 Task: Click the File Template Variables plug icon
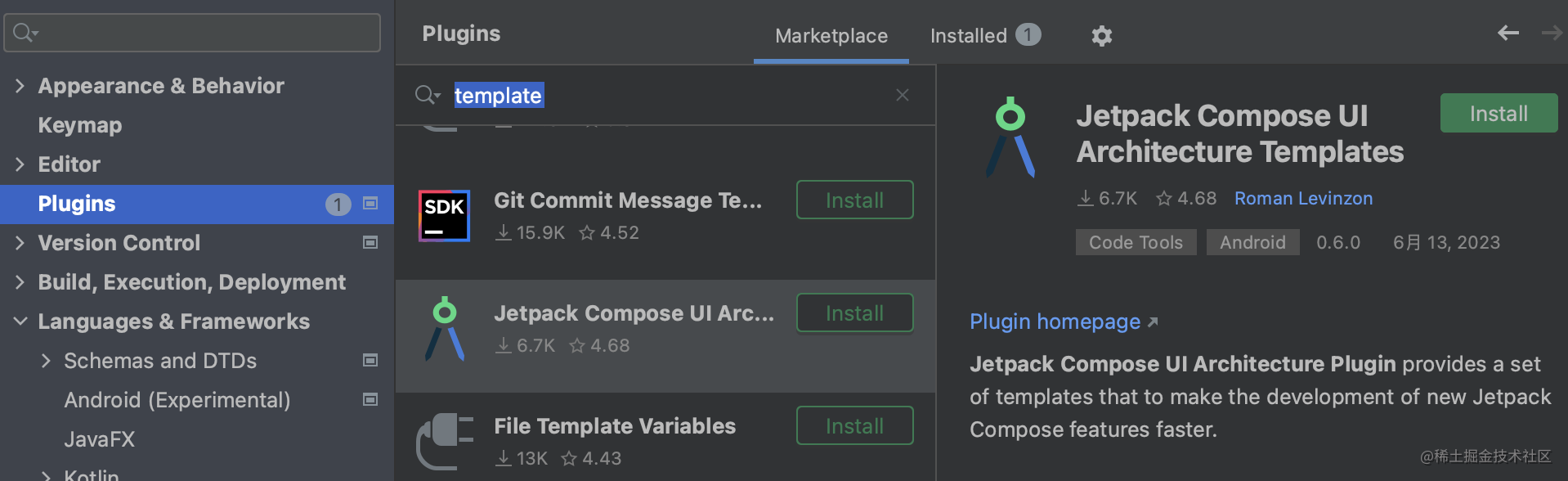click(445, 442)
